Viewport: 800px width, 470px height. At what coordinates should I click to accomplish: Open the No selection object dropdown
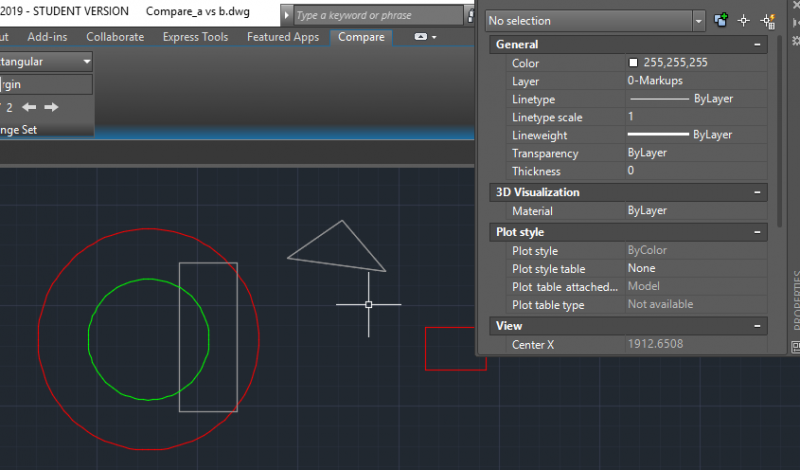(698, 20)
